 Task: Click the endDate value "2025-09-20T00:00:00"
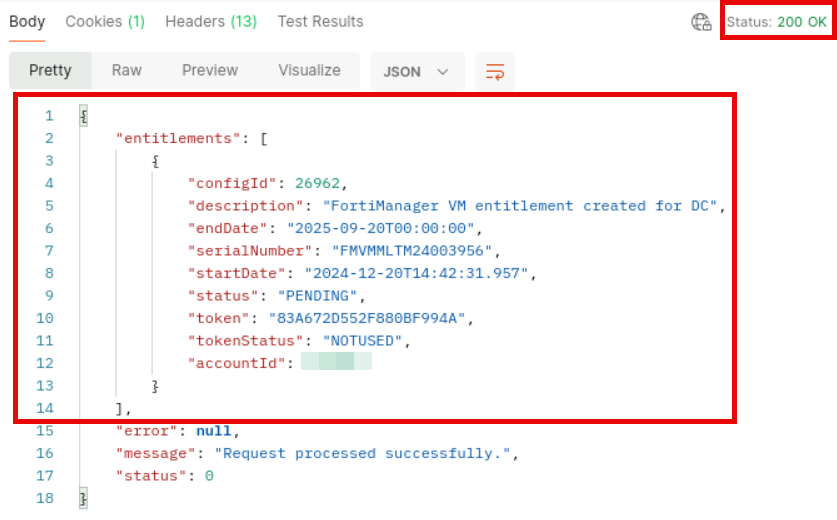[381, 229]
